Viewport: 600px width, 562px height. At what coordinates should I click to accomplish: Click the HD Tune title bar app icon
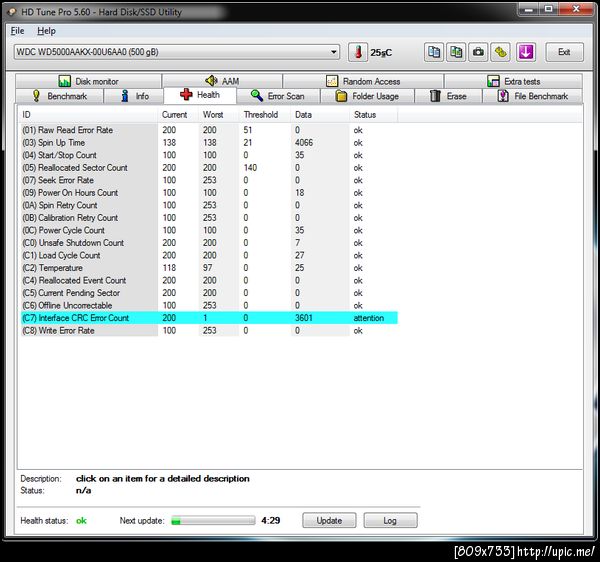pyautogui.click(x=12, y=12)
